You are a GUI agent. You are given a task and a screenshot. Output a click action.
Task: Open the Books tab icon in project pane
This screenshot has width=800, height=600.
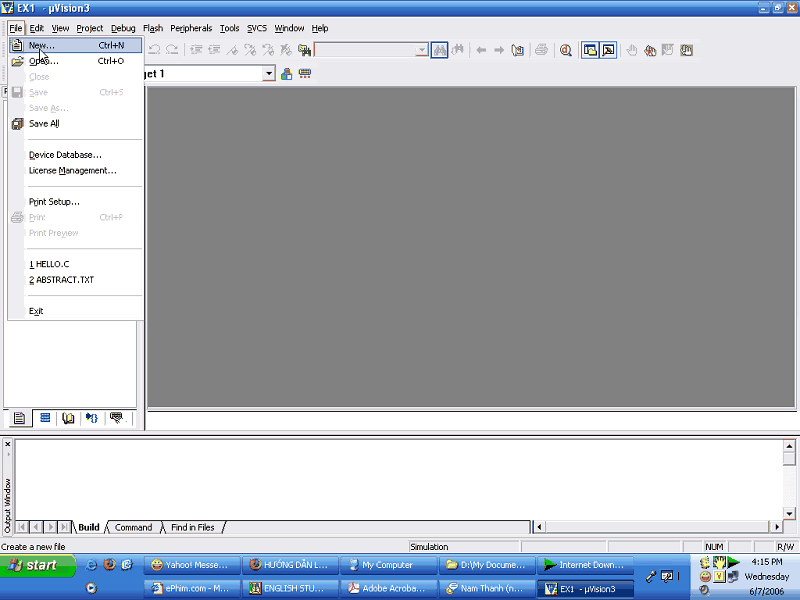[x=68, y=418]
